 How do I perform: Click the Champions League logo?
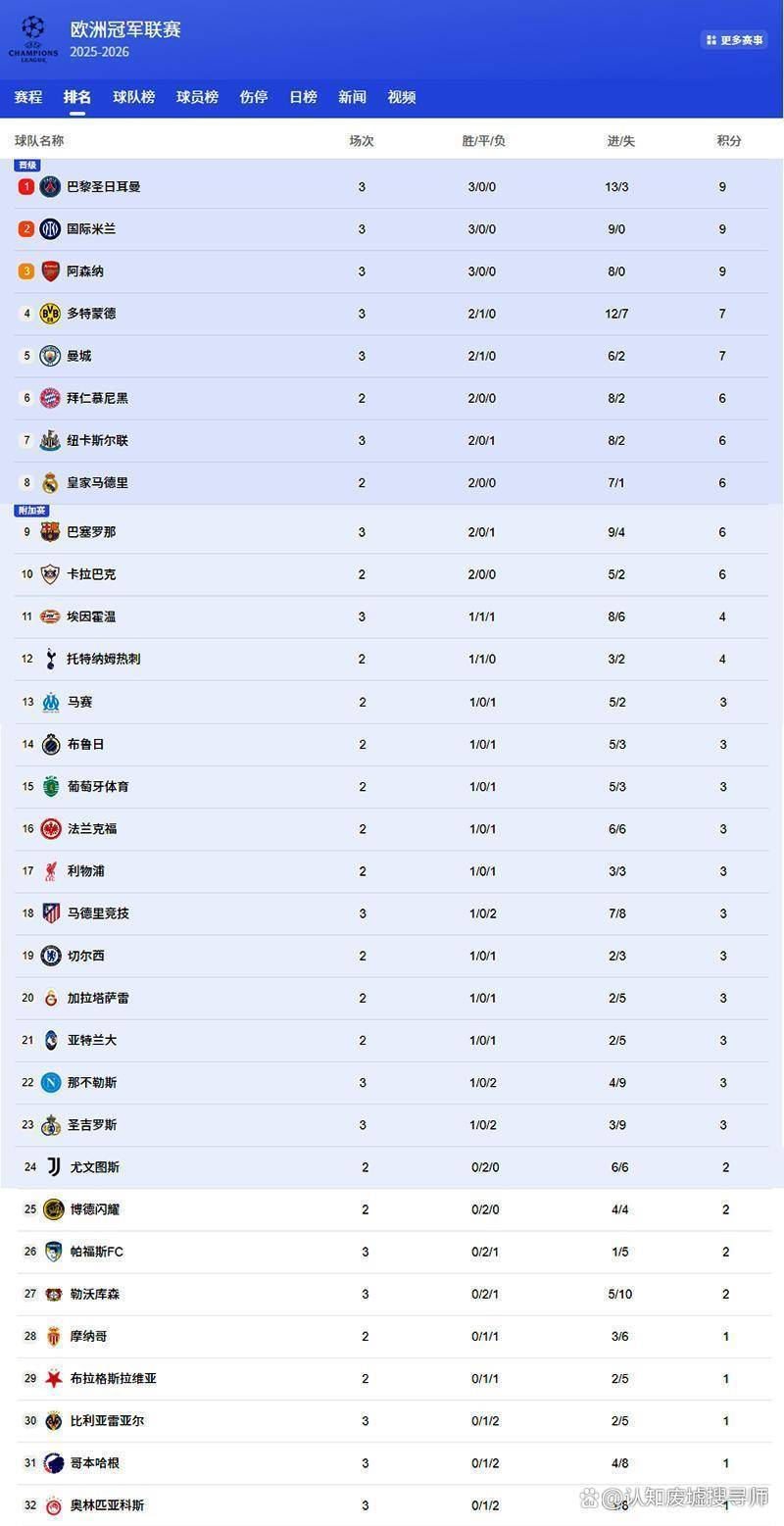[33, 38]
